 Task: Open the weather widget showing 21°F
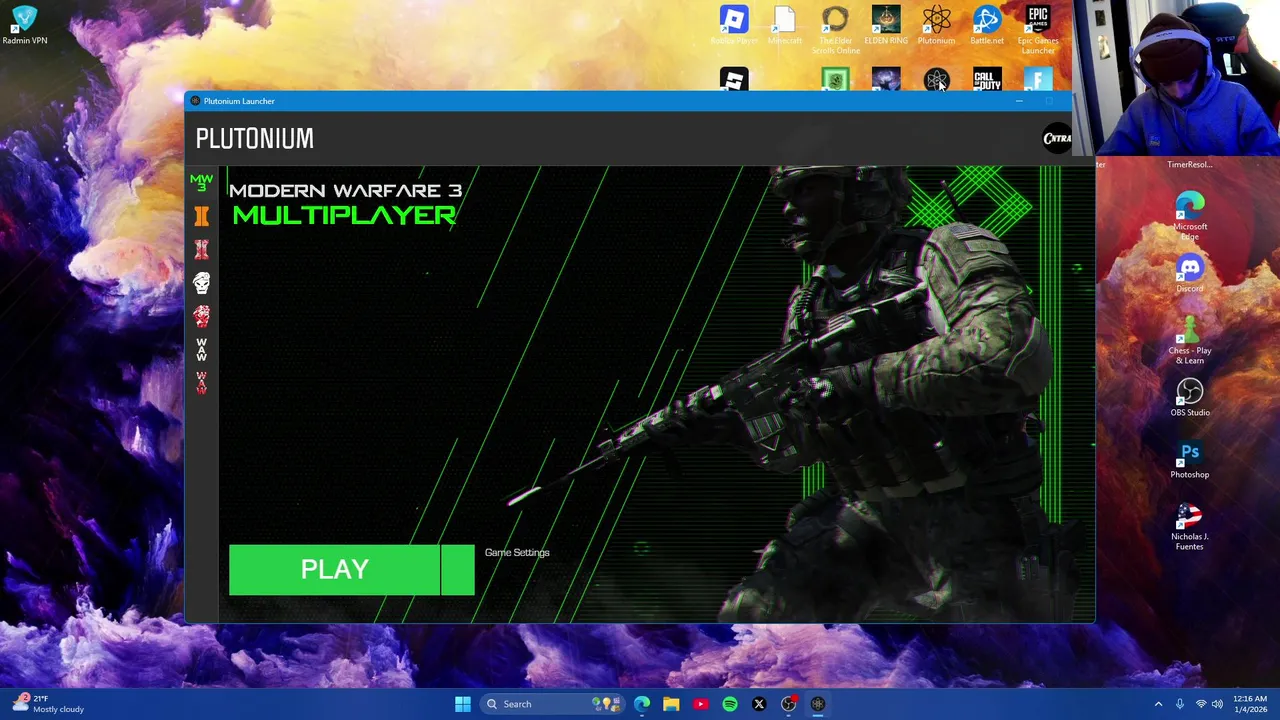48,704
